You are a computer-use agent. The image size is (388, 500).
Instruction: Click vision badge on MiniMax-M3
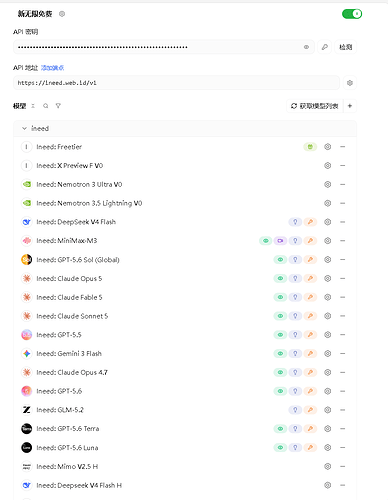(266, 241)
